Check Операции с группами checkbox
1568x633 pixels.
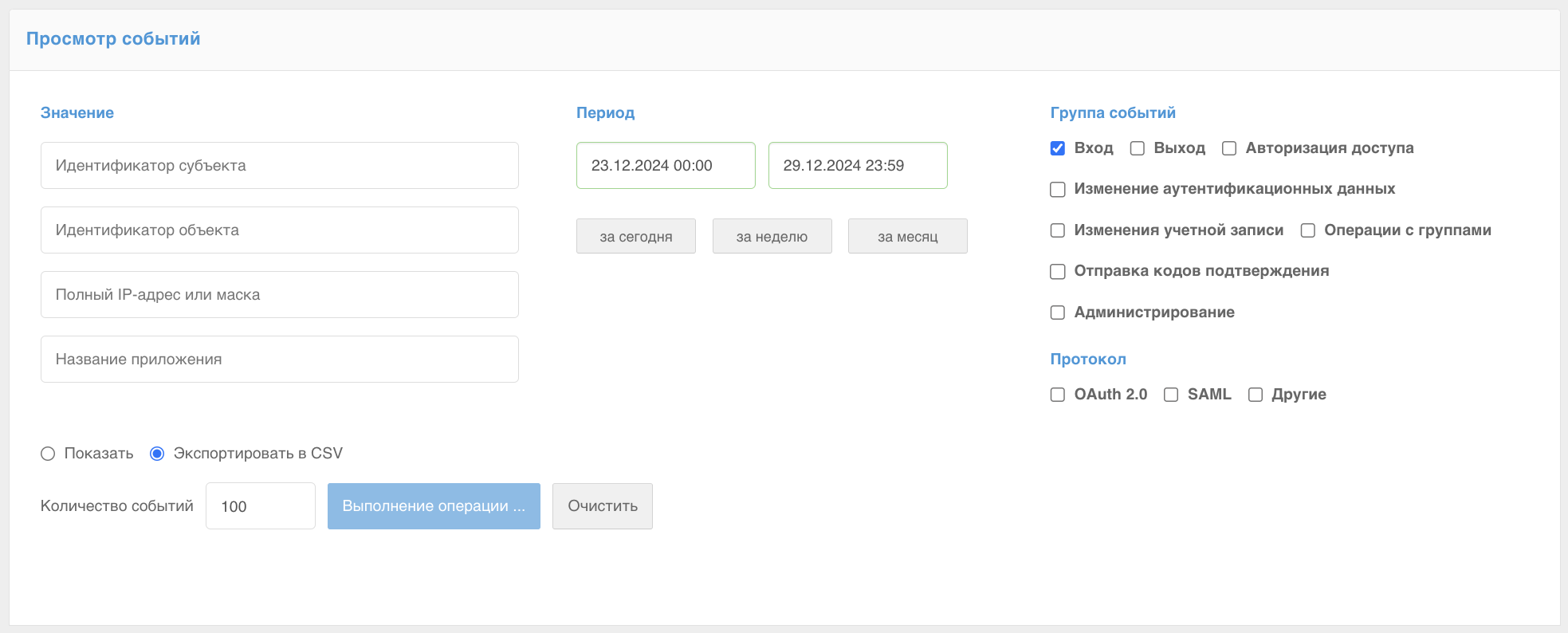click(1308, 230)
